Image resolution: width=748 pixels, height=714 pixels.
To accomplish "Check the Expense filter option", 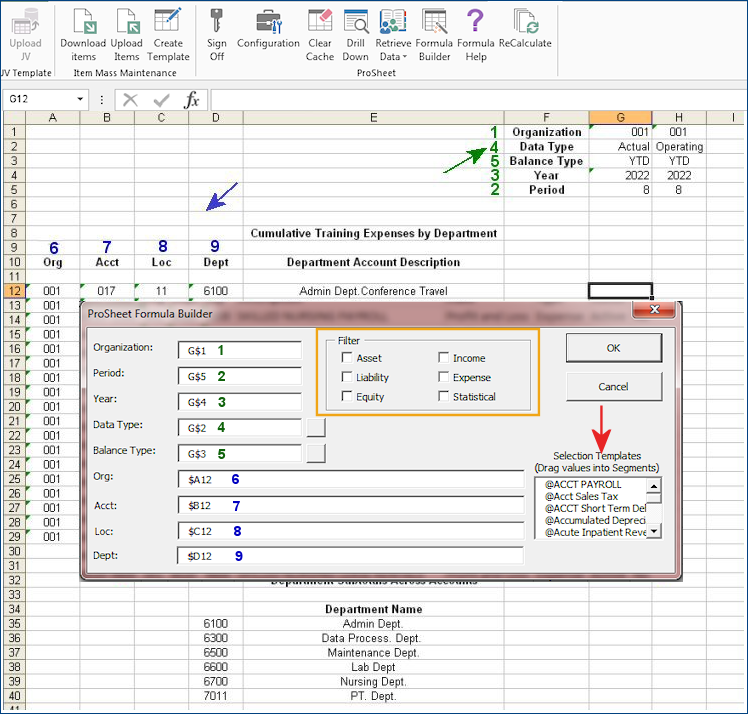I will click(x=444, y=378).
